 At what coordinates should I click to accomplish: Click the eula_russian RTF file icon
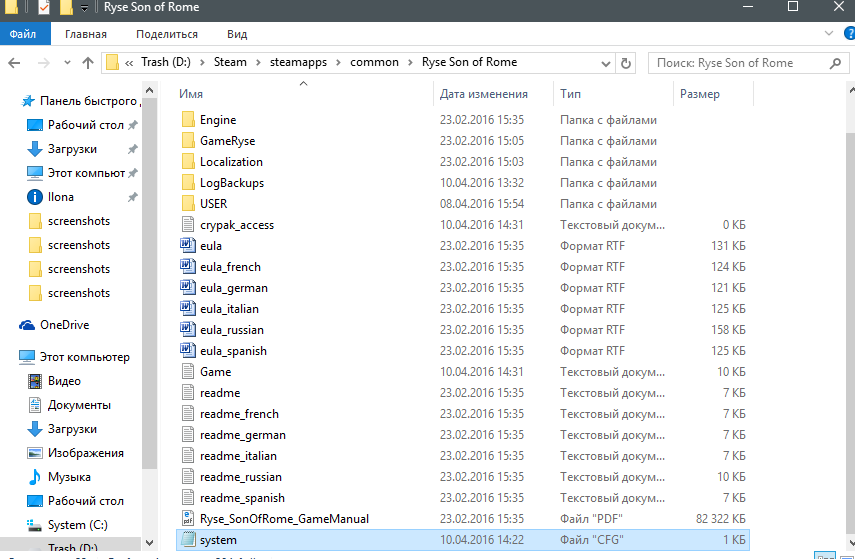coord(188,330)
